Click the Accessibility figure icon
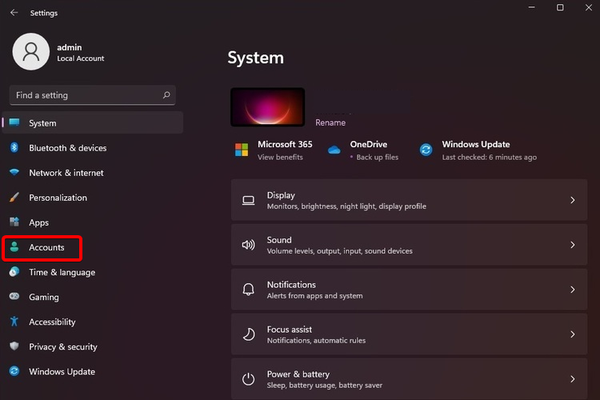Image resolution: width=600 pixels, height=400 pixels. [x=14, y=322]
